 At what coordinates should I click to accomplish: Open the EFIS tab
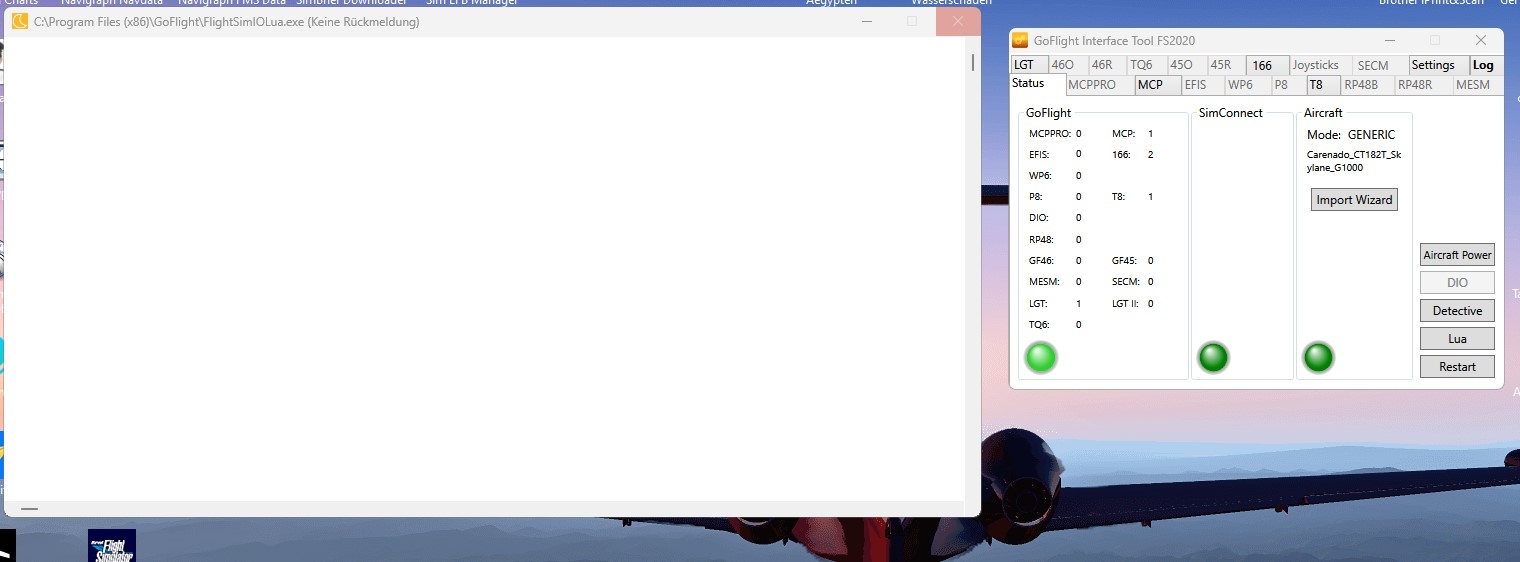coord(1201,85)
